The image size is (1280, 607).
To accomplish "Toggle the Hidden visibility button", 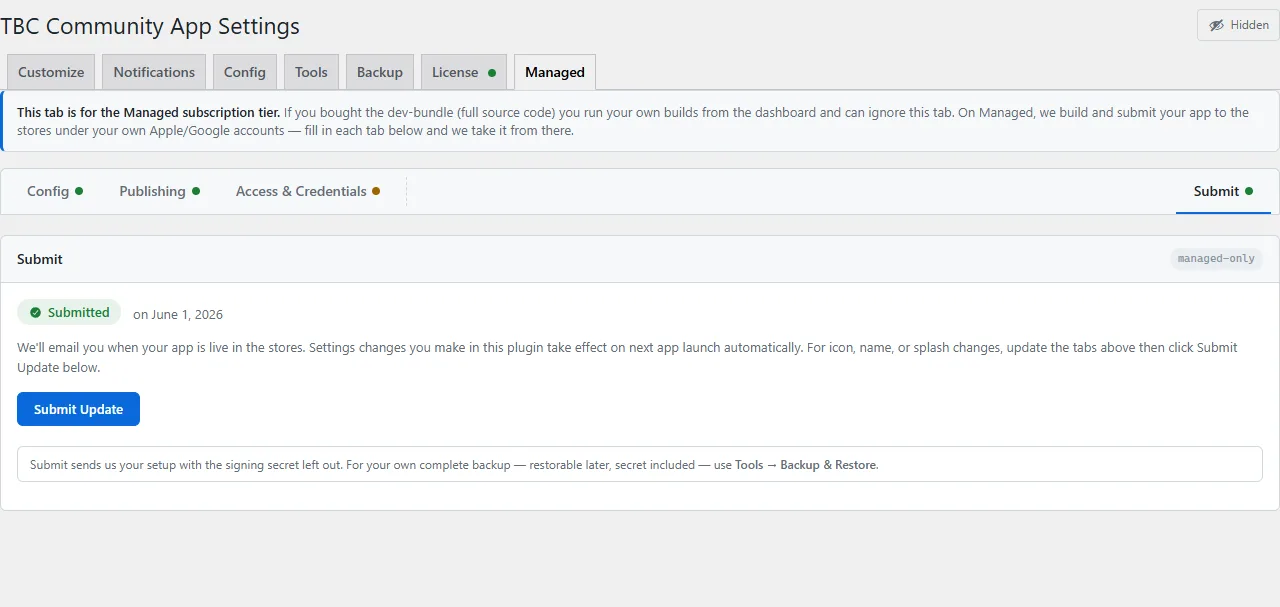I will coord(1238,25).
